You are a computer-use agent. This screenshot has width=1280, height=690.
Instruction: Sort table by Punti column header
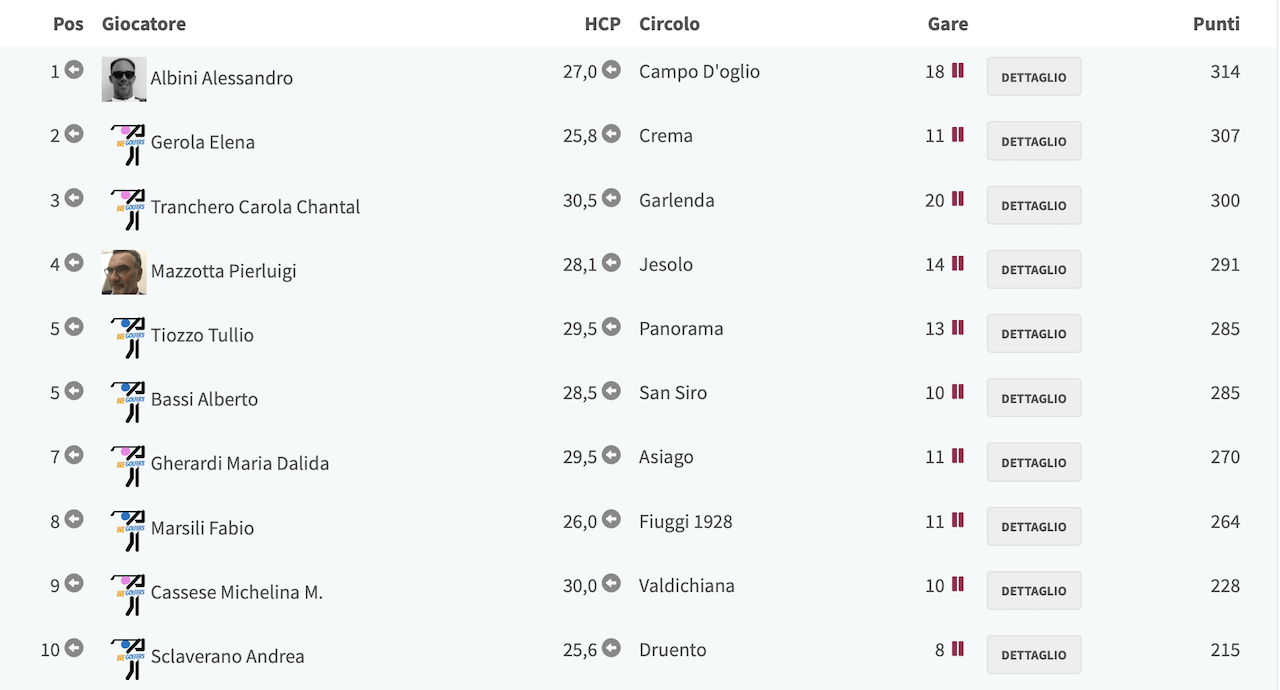(1216, 24)
